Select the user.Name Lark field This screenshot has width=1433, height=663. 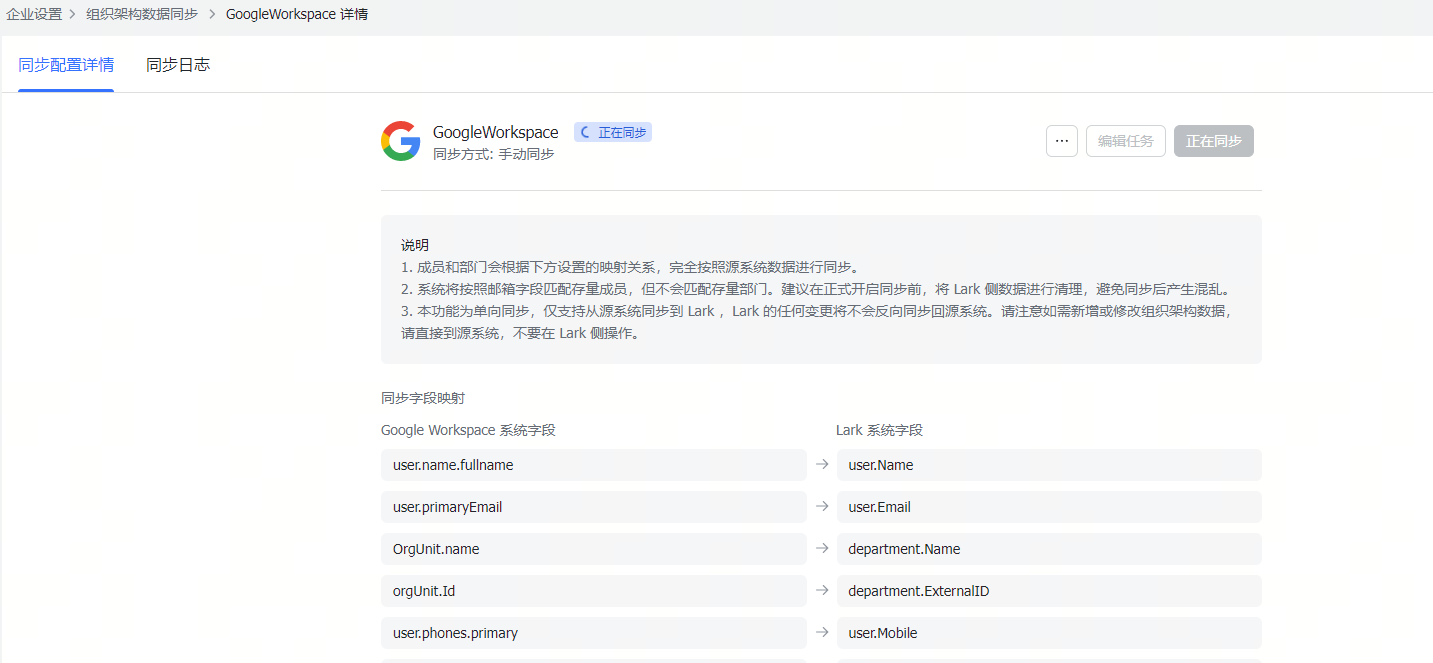click(1049, 465)
